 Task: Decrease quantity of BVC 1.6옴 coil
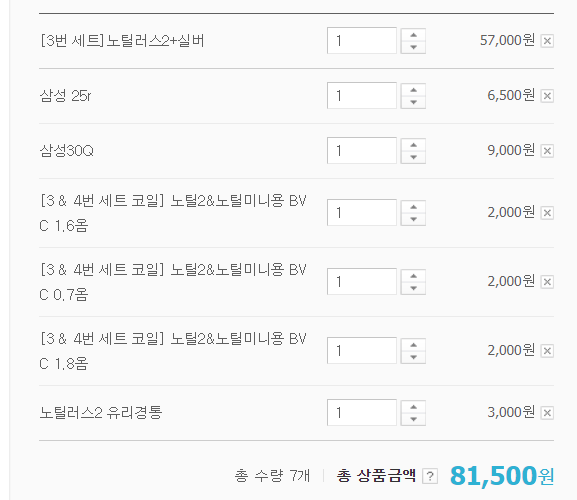(x=413, y=219)
